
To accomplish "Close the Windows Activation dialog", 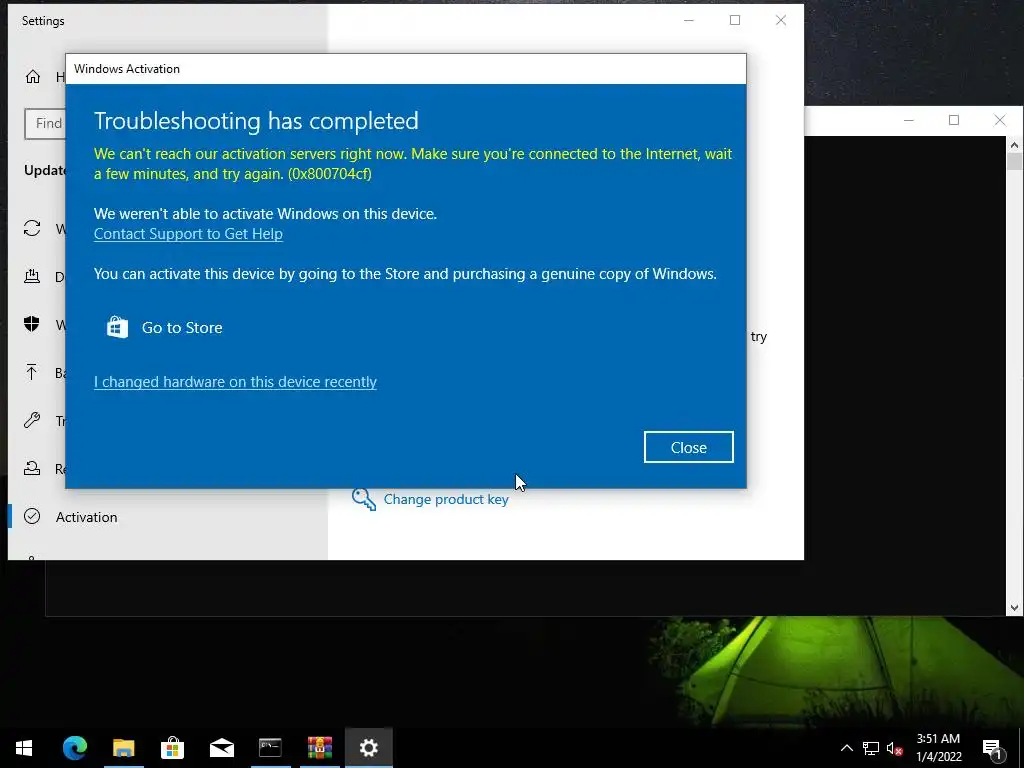I will [x=688, y=447].
